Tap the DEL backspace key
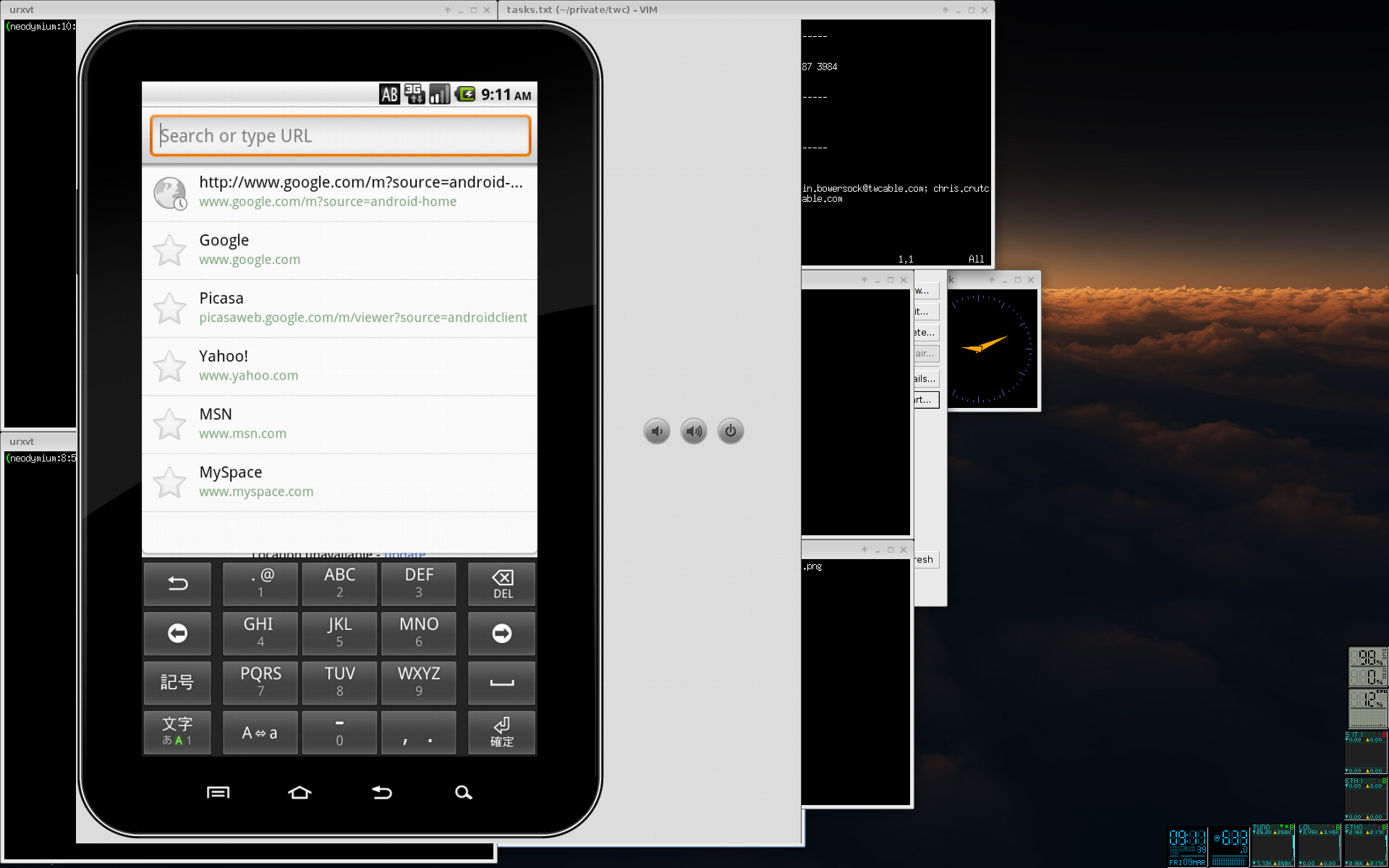Image resolution: width=1389 pixels, height=868 pixels. click(x=502, y=584)
